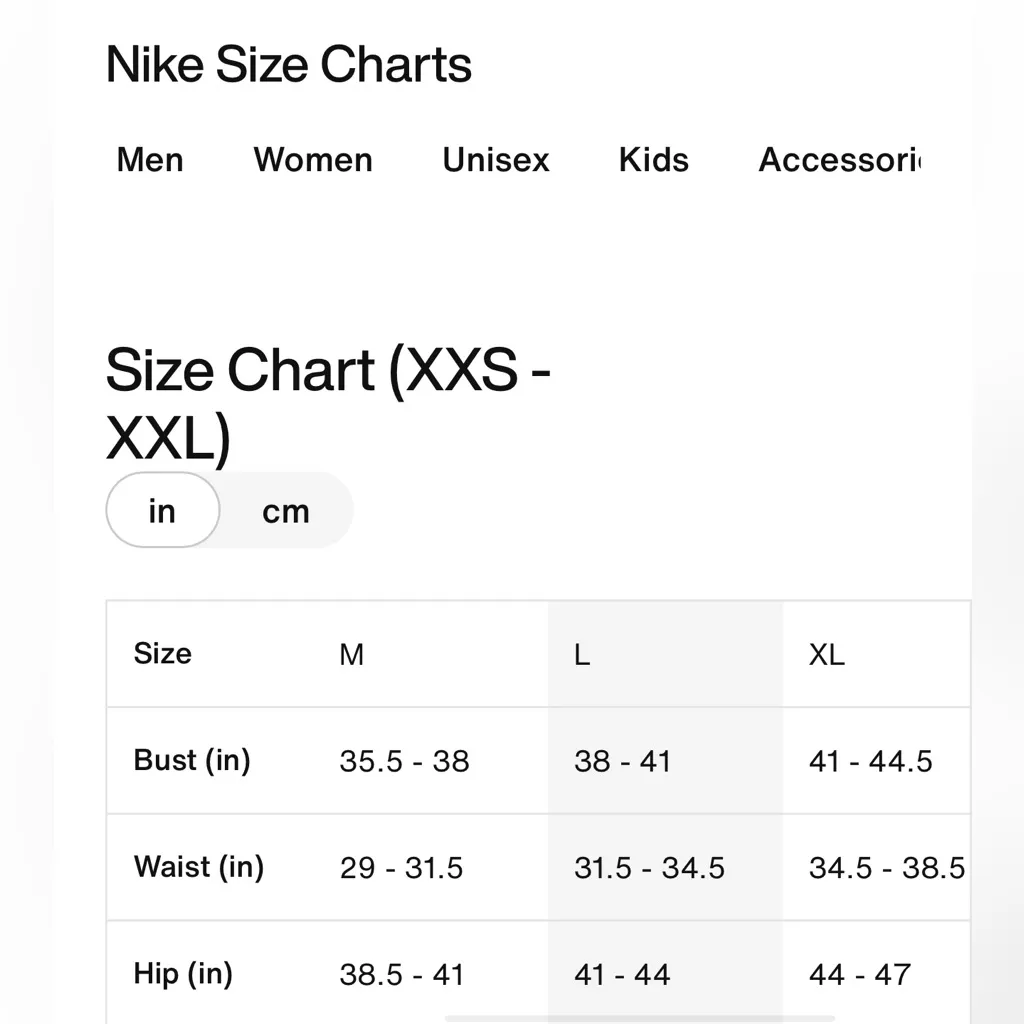
Task: Select the XL size column header
Action: [x=827, y=655]
